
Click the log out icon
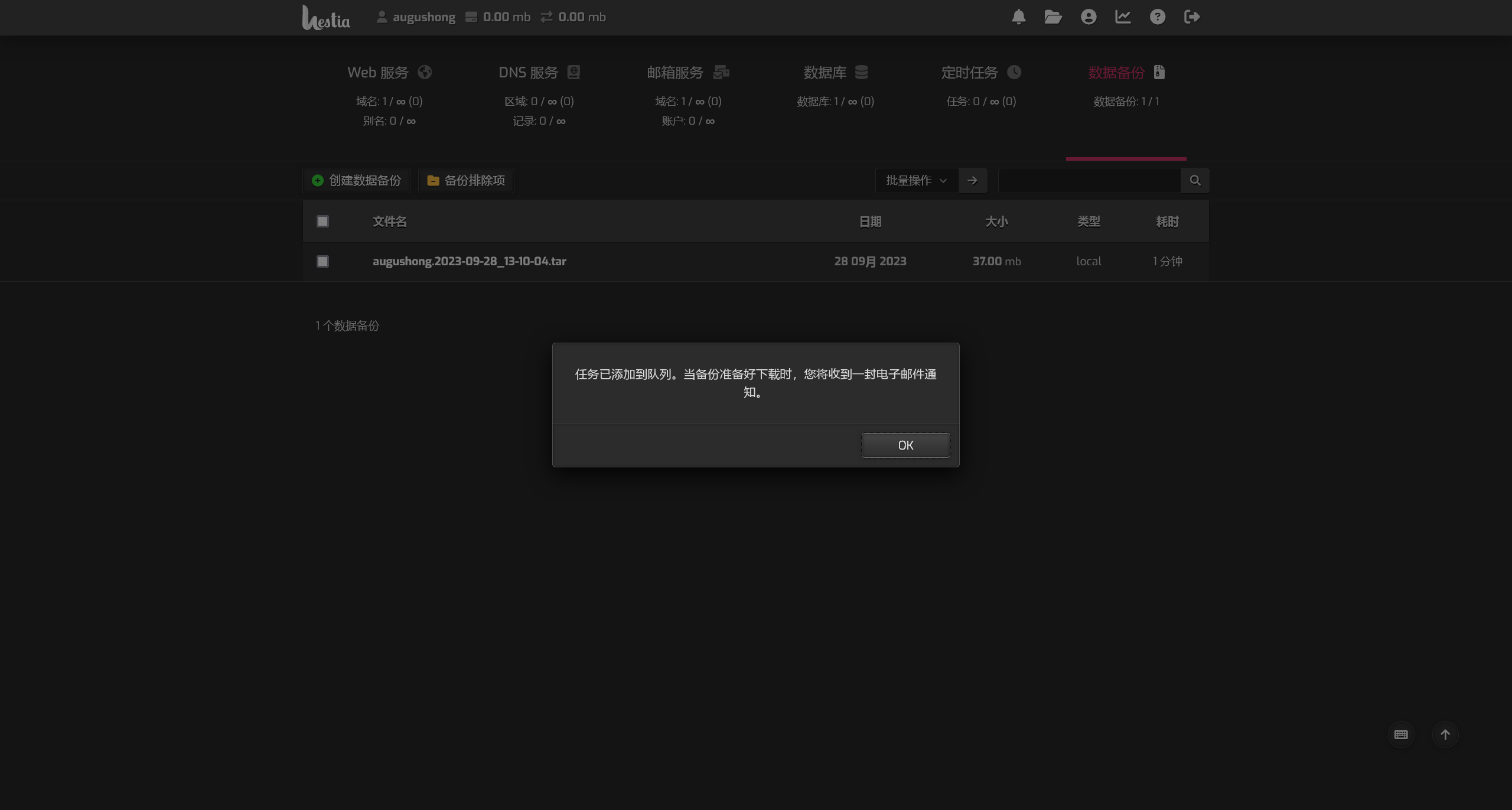(x=1192, y=17)
